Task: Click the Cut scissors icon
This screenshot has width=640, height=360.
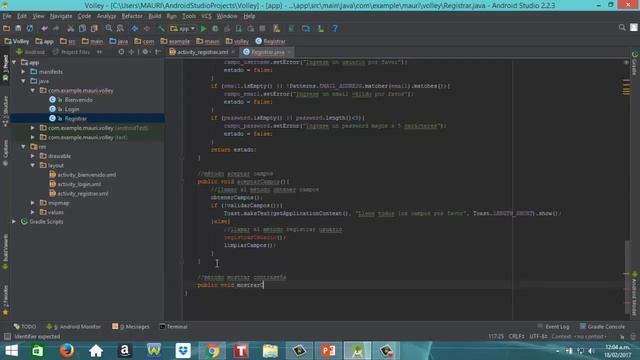Action: 71,29
